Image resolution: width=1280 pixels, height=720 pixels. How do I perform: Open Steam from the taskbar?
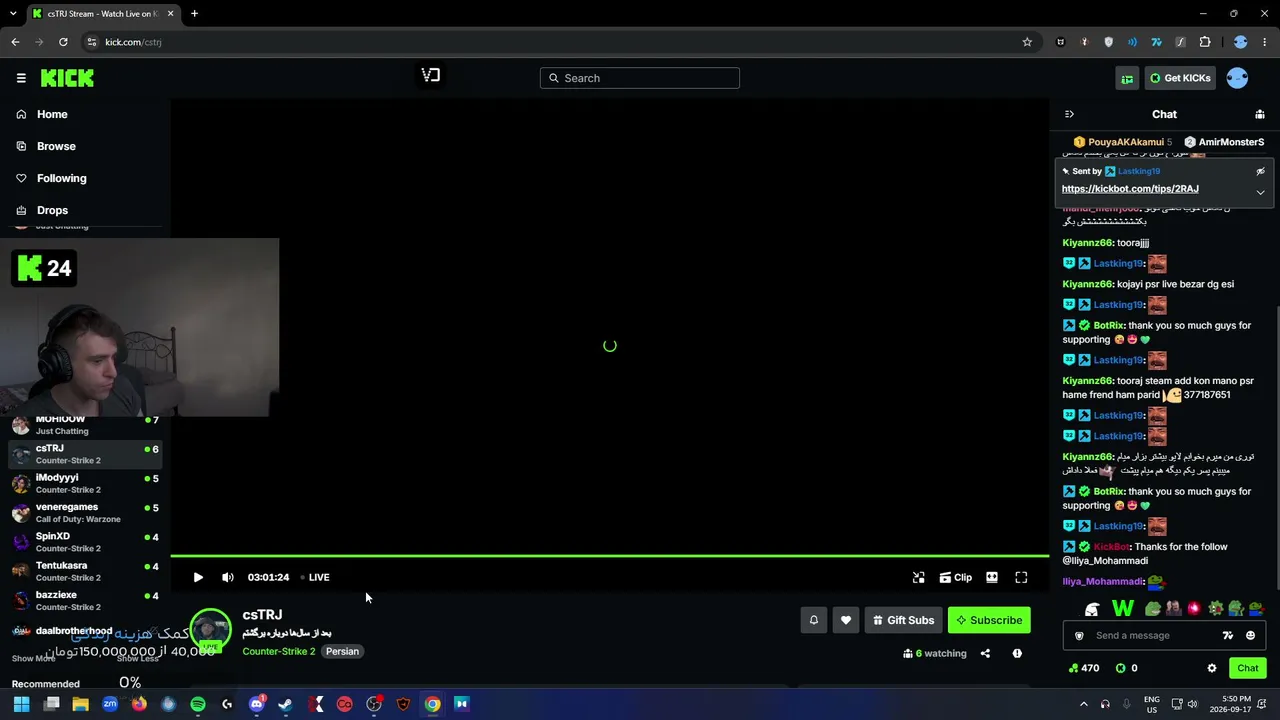pyautogui.click(x=285, y=704)
